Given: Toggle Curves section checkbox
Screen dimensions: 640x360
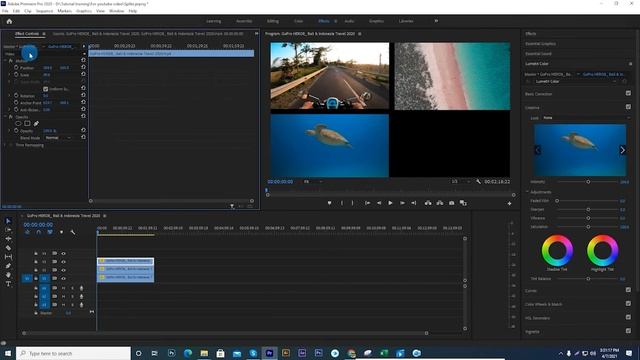Looking at the screenshot, I should pos(628,290).
